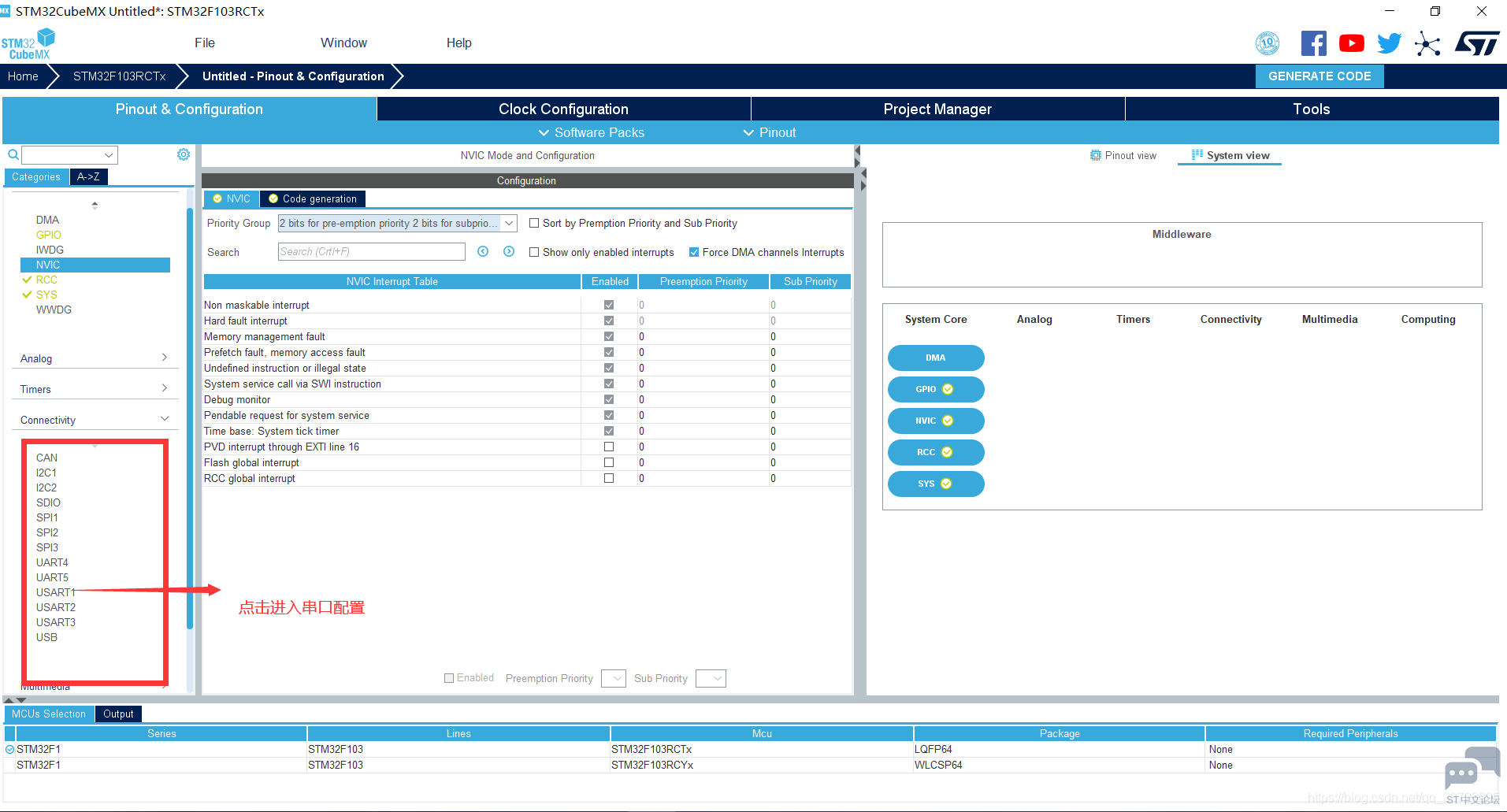This screenshot has height=812, width=1507.
Task: Enable the RCC global interrupt
Action: pos(609,478)
